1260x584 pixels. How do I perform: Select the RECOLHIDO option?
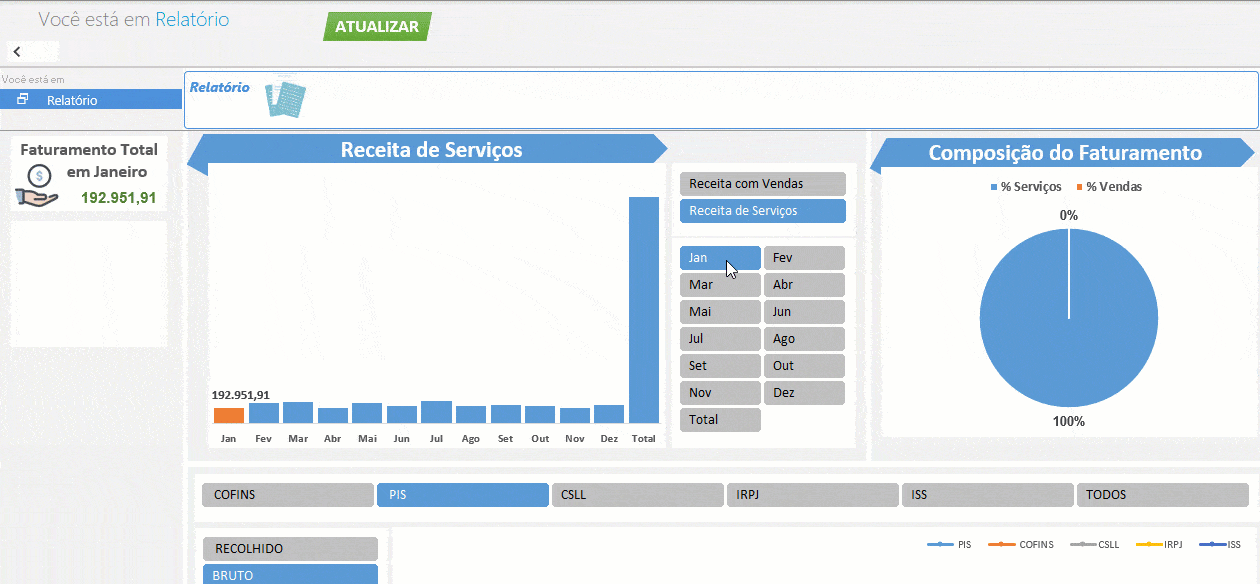290,549
